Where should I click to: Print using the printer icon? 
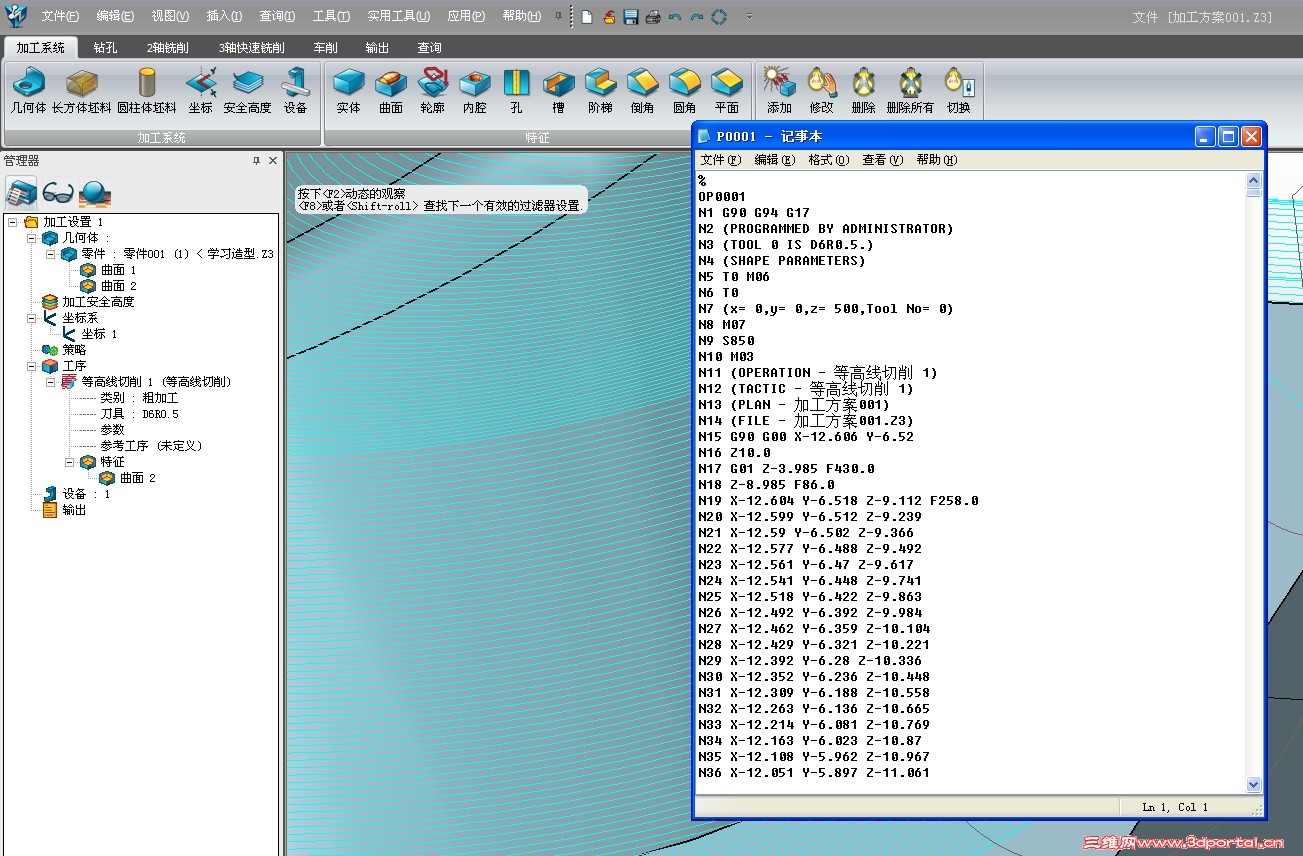click(653, 17)
